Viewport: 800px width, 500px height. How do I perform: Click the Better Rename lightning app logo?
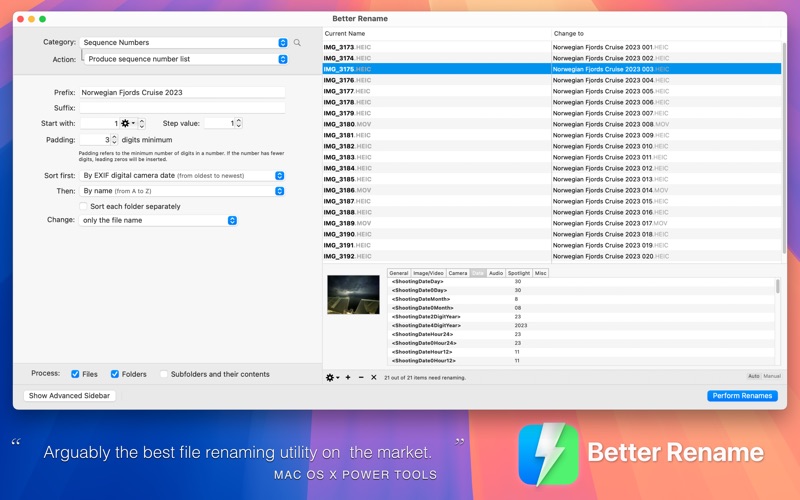548,454
